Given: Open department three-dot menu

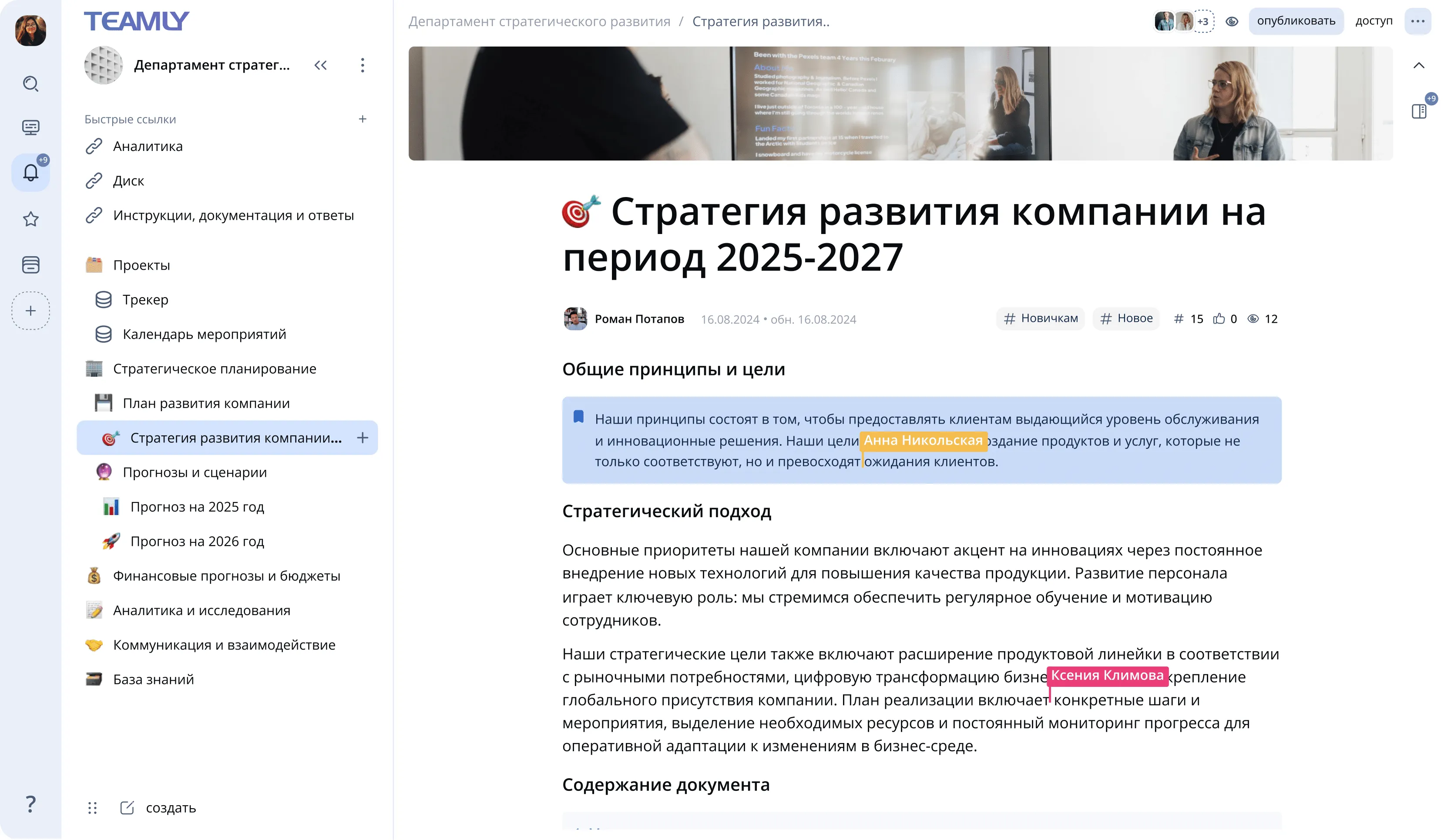Looking at the screenshot, I should point(362,65).
